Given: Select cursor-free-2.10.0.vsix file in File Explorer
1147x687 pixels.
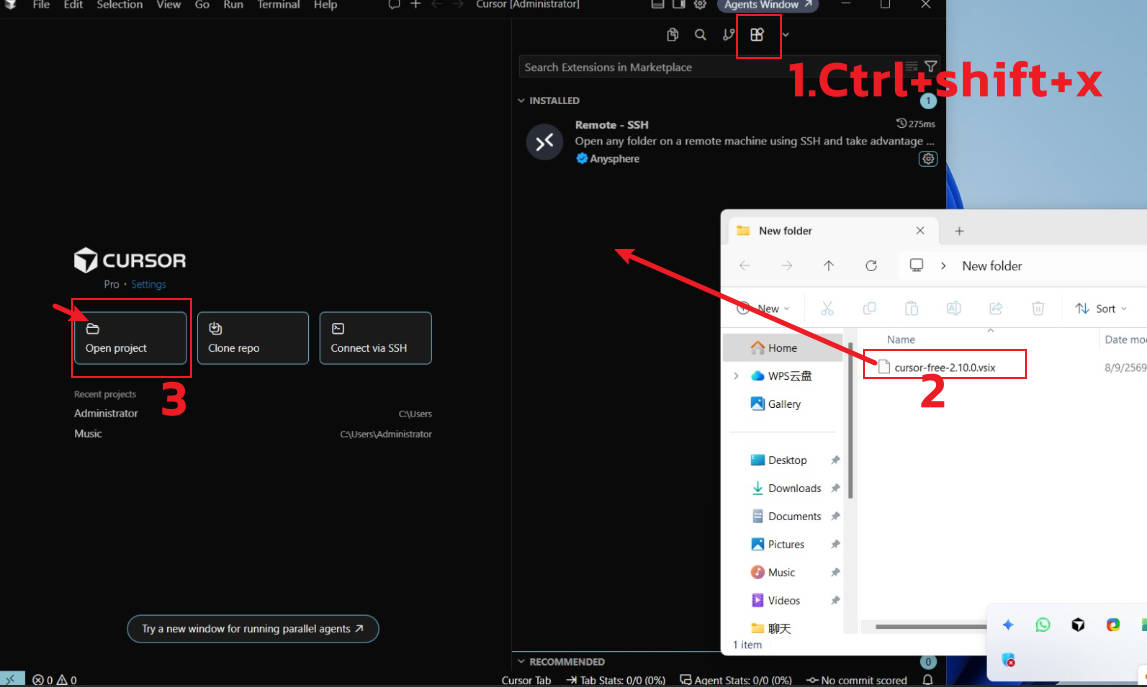Looking at the screenshot, I should click(x=944, y=367).
